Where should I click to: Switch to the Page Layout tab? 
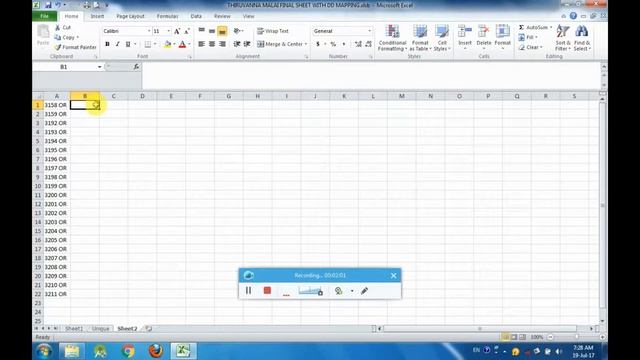(x=130, y=16)
